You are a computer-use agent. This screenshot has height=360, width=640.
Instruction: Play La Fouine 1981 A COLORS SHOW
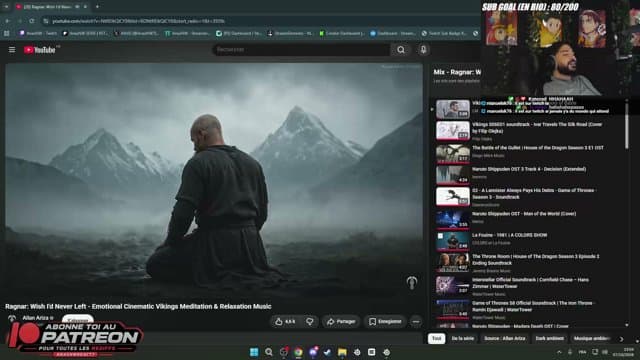coord(509,235)
